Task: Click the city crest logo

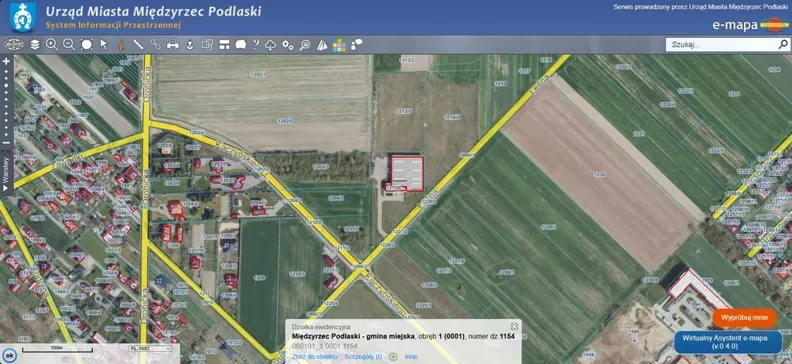Action: (23, 17)
